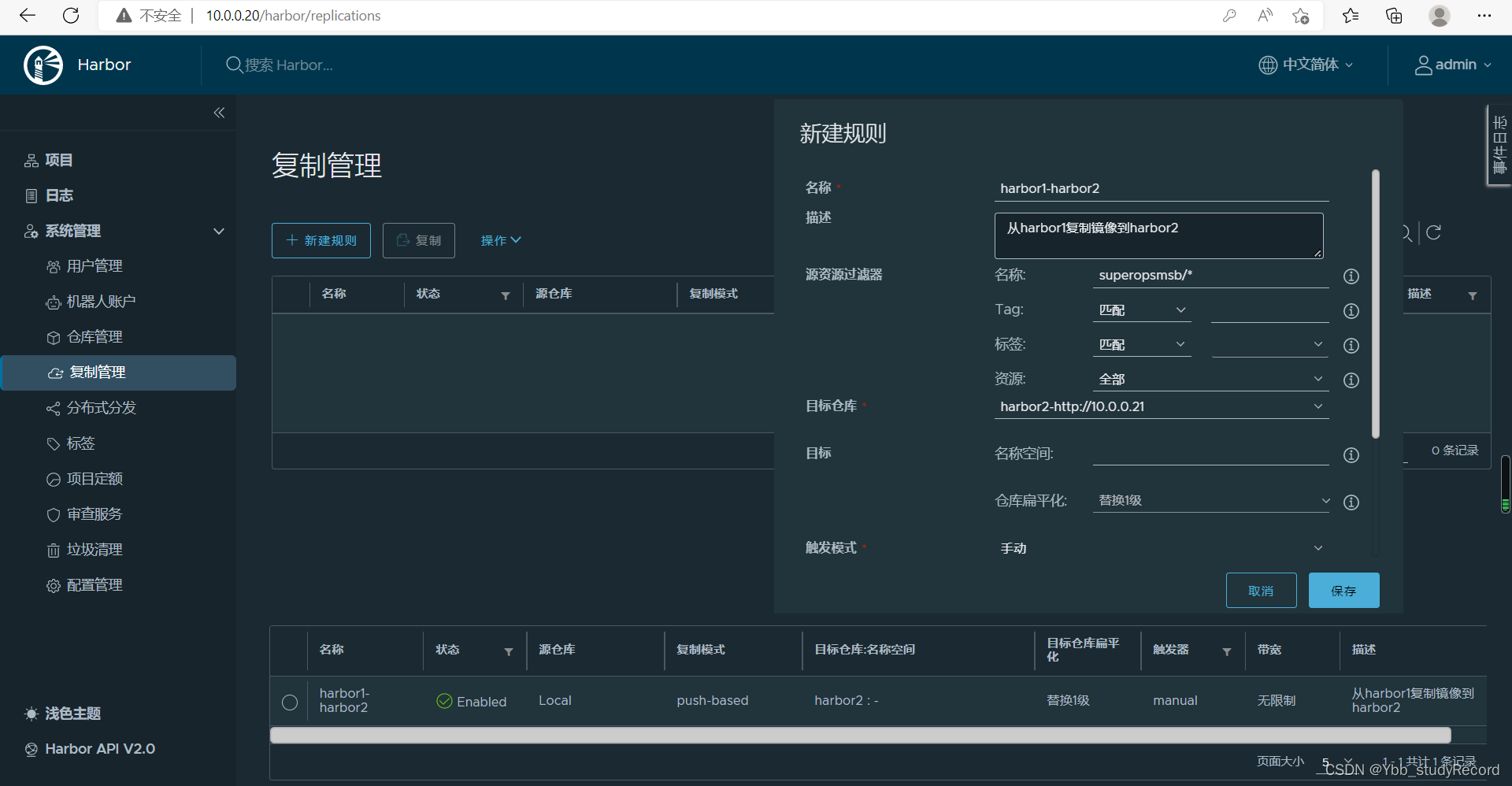Image resolution: width=1512 pixels, height=786 pixels.
Task: Click 取消 to cancel the rule
Action: click(x=1262, y=591)
